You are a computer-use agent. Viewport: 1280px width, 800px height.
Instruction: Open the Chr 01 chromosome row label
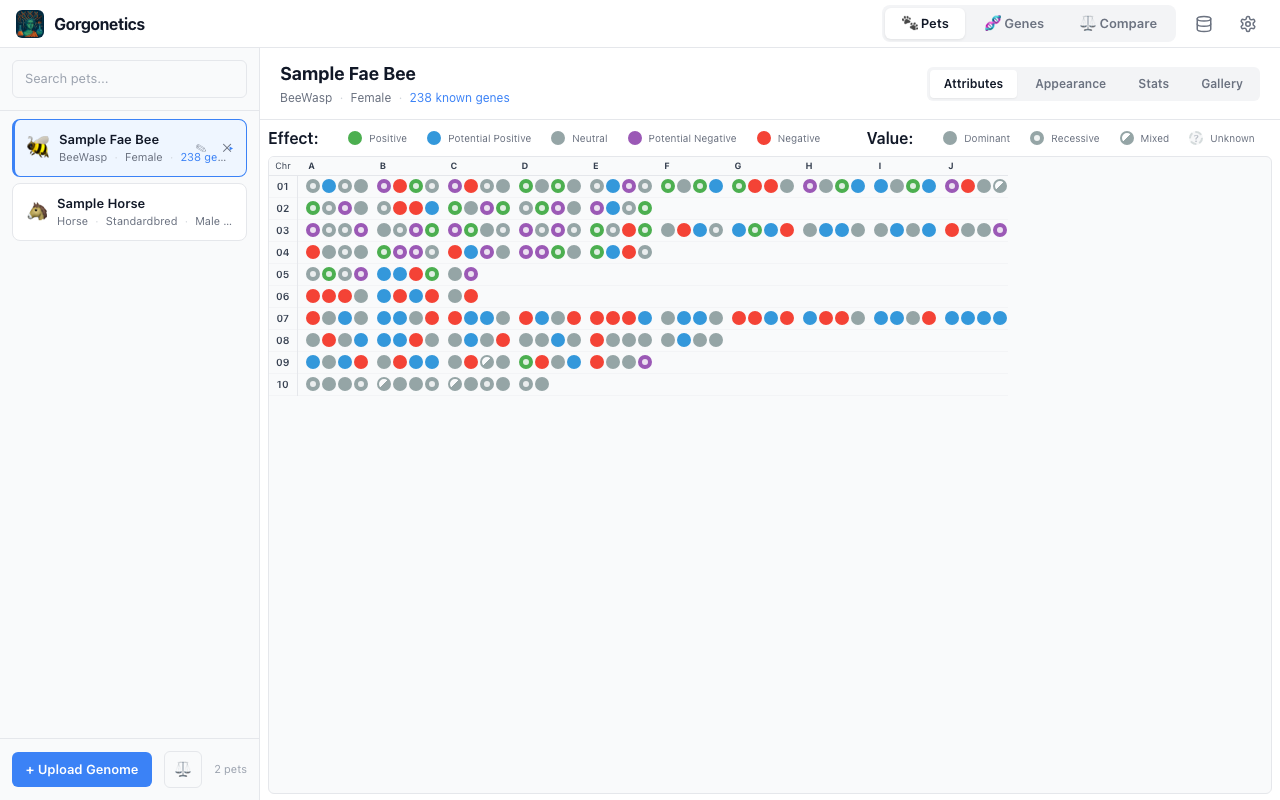283,186
